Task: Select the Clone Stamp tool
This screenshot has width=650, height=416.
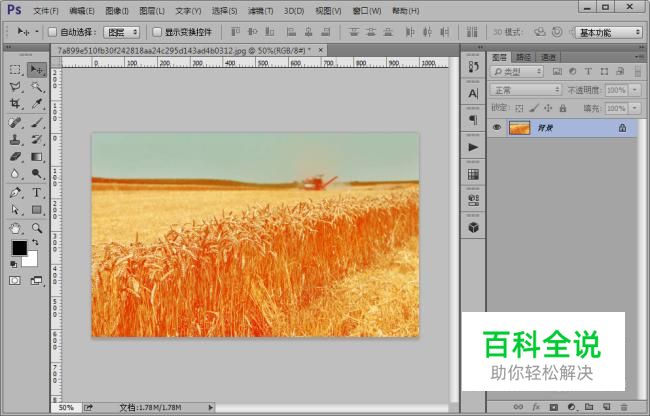Action: [15, 140]
